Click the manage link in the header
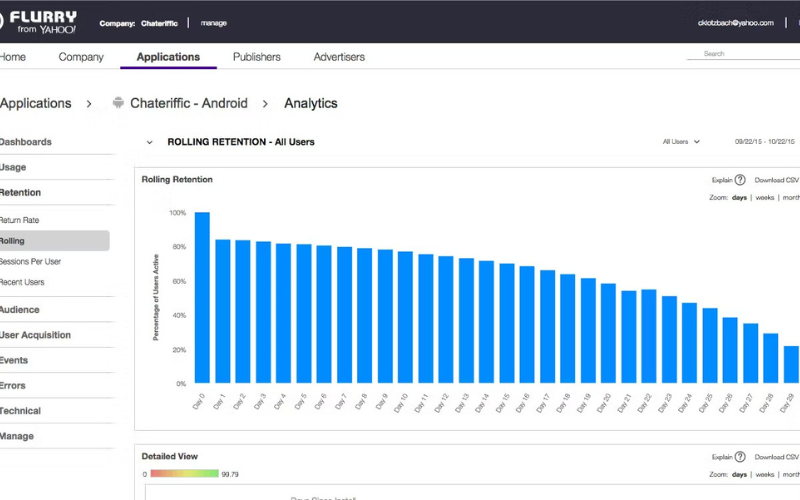800x500 pixels. 214,23
